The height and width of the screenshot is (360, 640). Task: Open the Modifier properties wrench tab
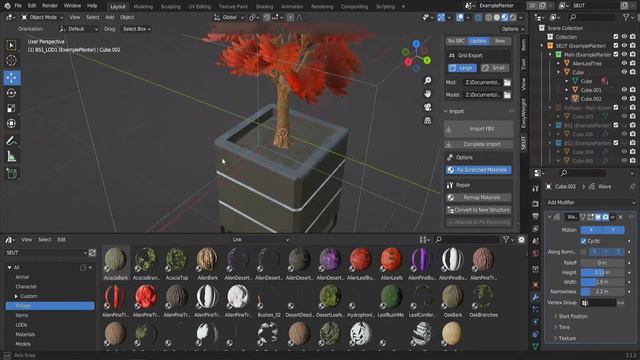536,298
